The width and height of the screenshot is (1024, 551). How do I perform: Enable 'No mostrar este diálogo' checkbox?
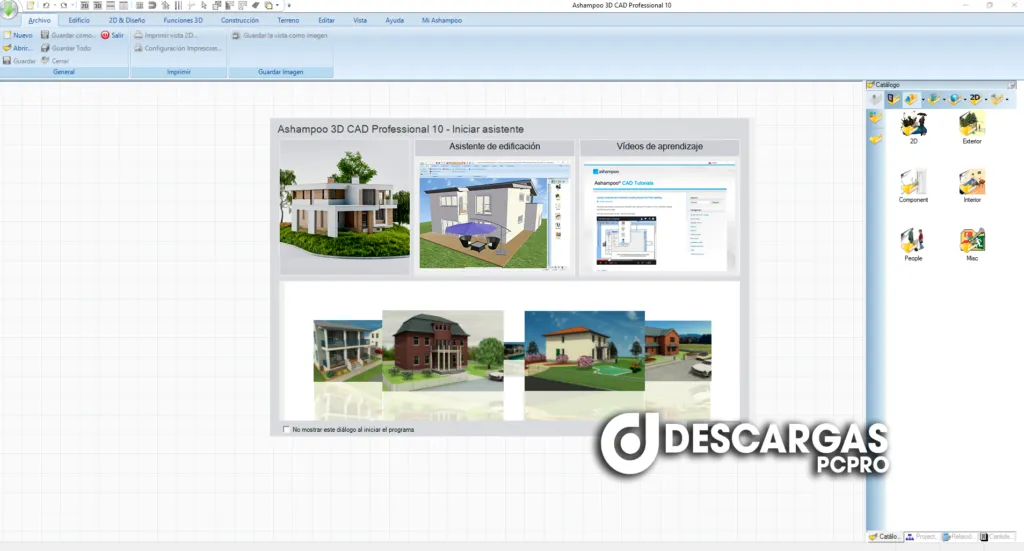[x=286, y=429]
